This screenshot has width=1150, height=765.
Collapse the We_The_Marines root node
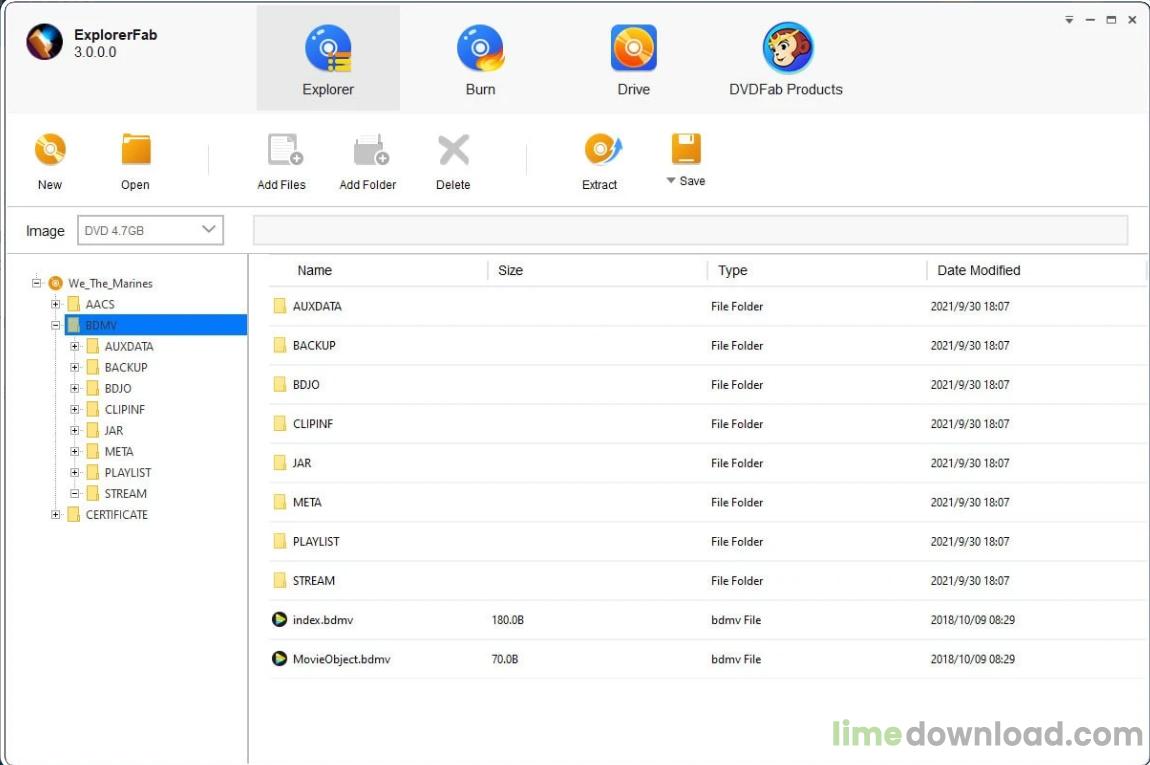click(36, 282)
